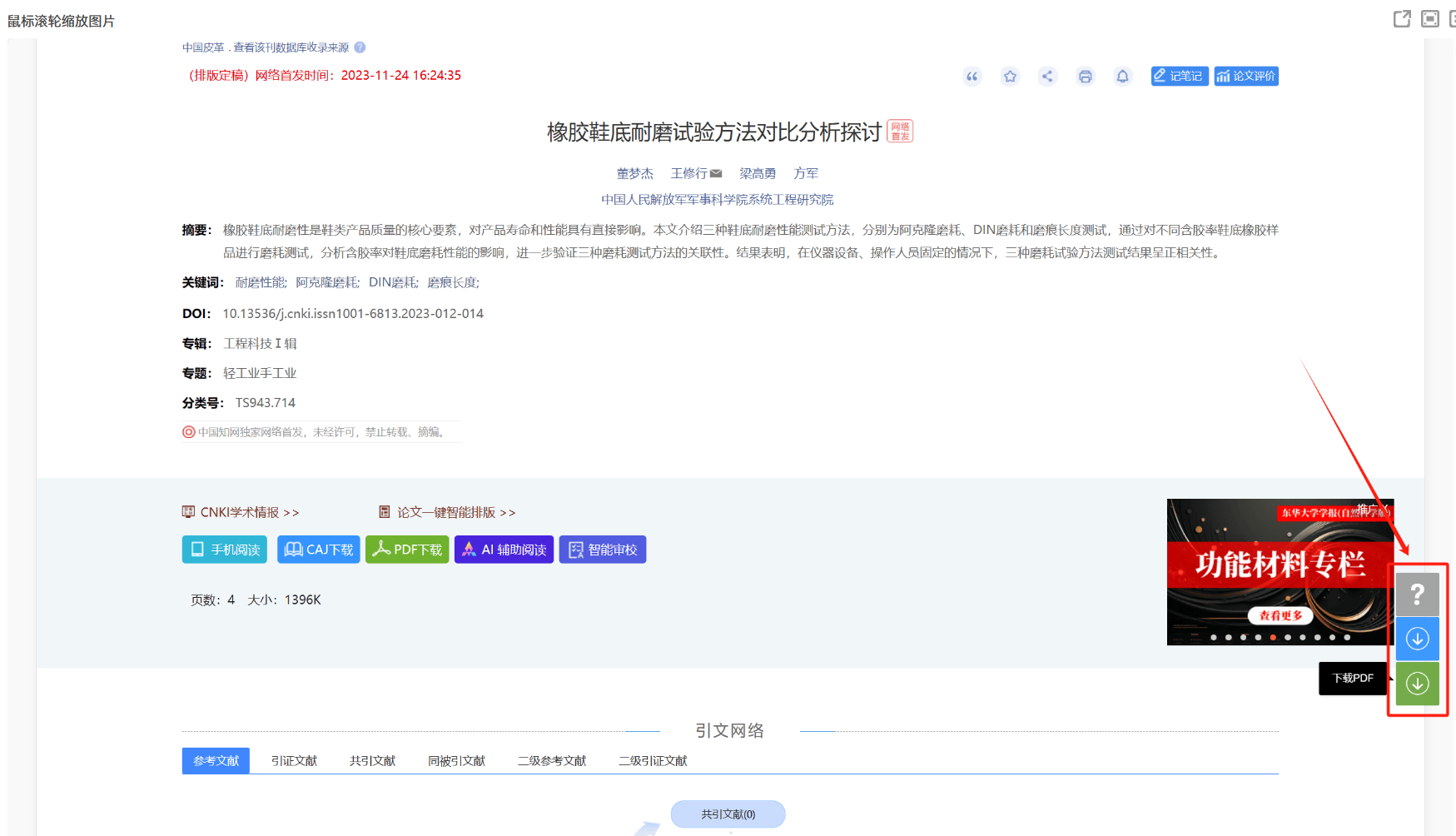Star this article to favorites
This screenshot has width=1456, height=836.
1010,76
